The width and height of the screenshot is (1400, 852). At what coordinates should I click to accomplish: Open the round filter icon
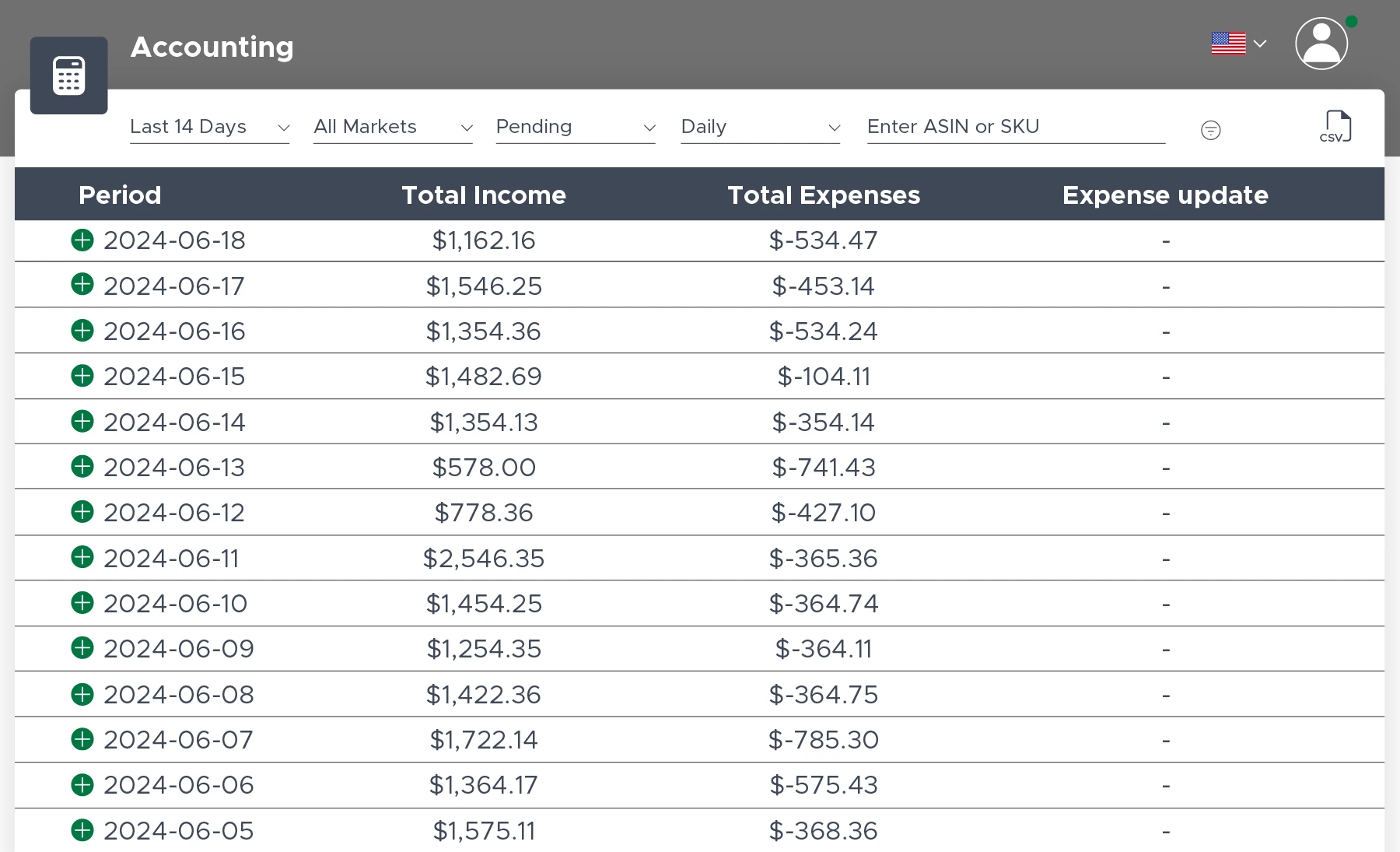coord(1210,130)
